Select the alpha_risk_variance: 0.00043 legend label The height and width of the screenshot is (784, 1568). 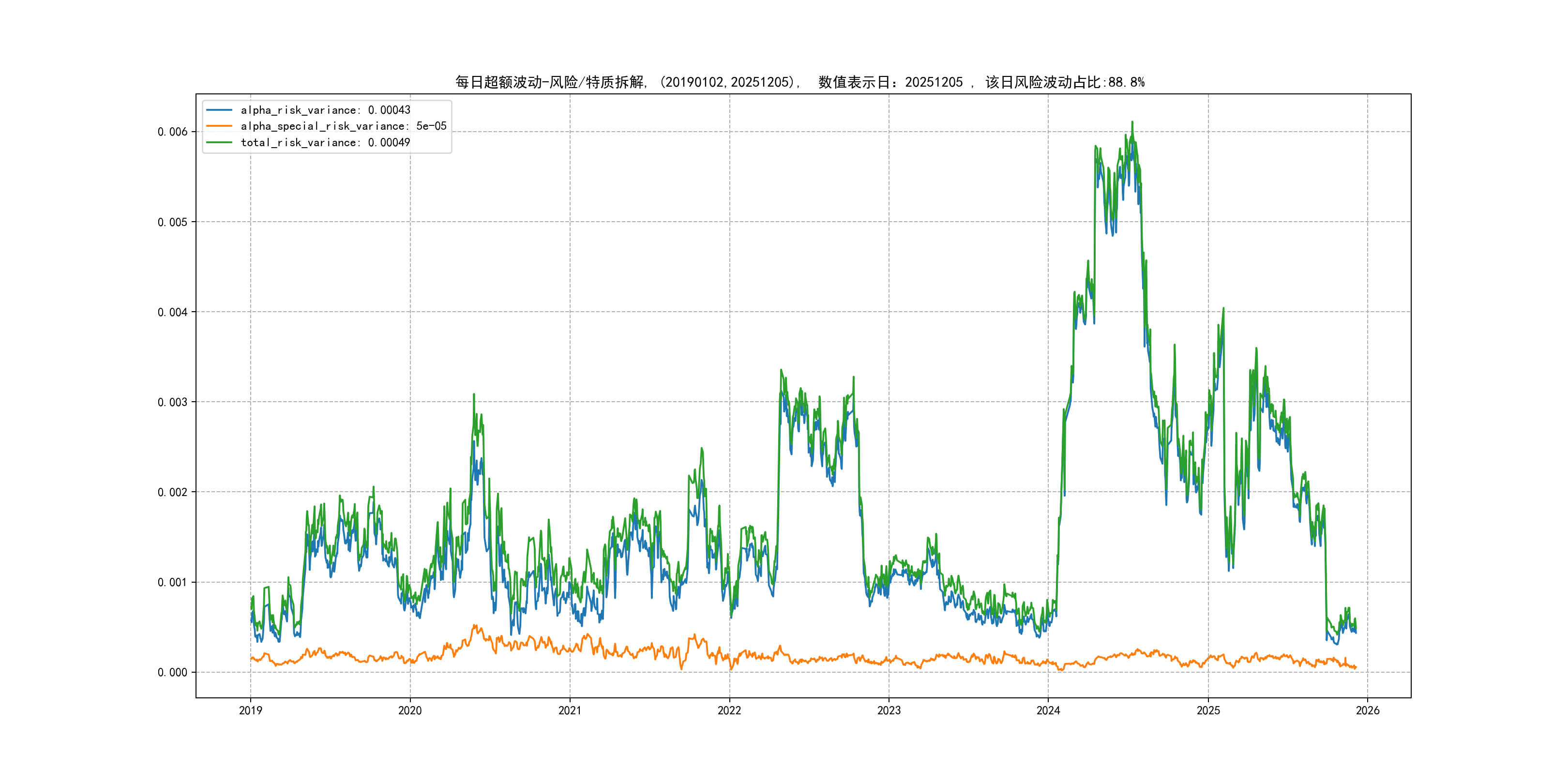click(x=325, y=110)
